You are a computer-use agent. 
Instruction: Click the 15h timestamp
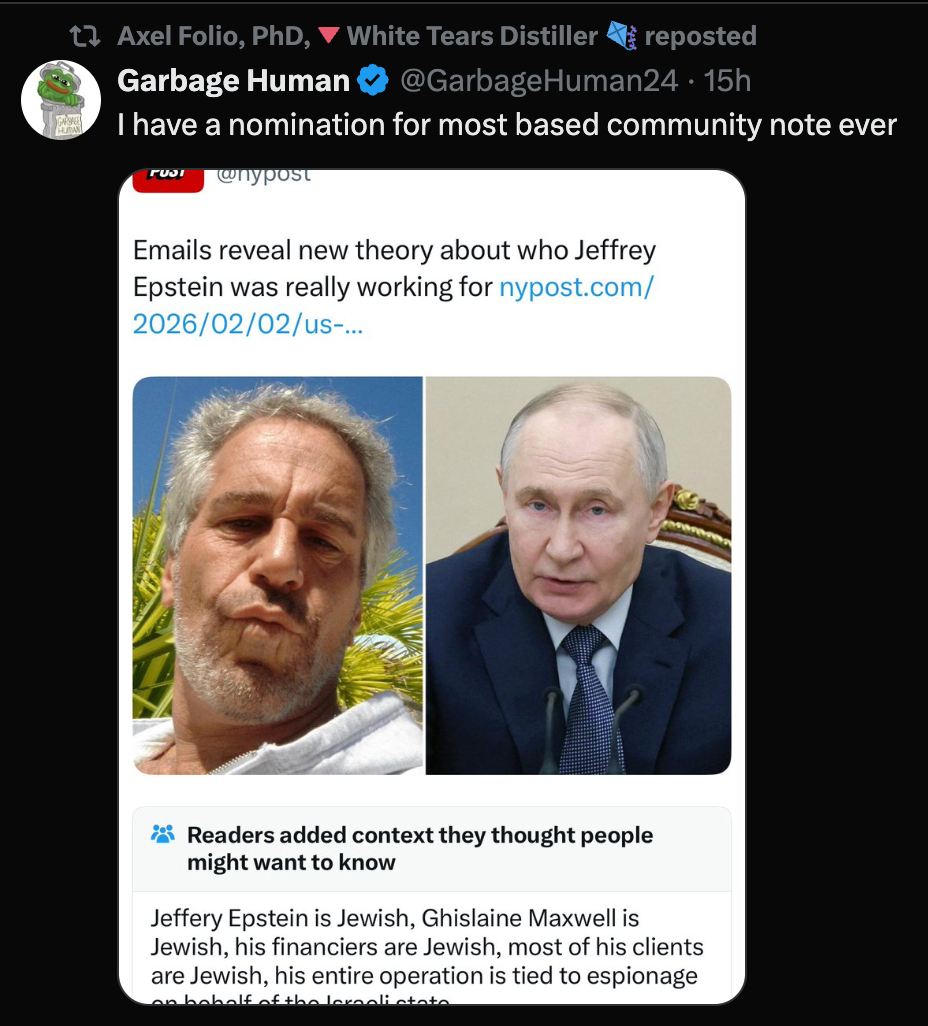coord(728,81)
